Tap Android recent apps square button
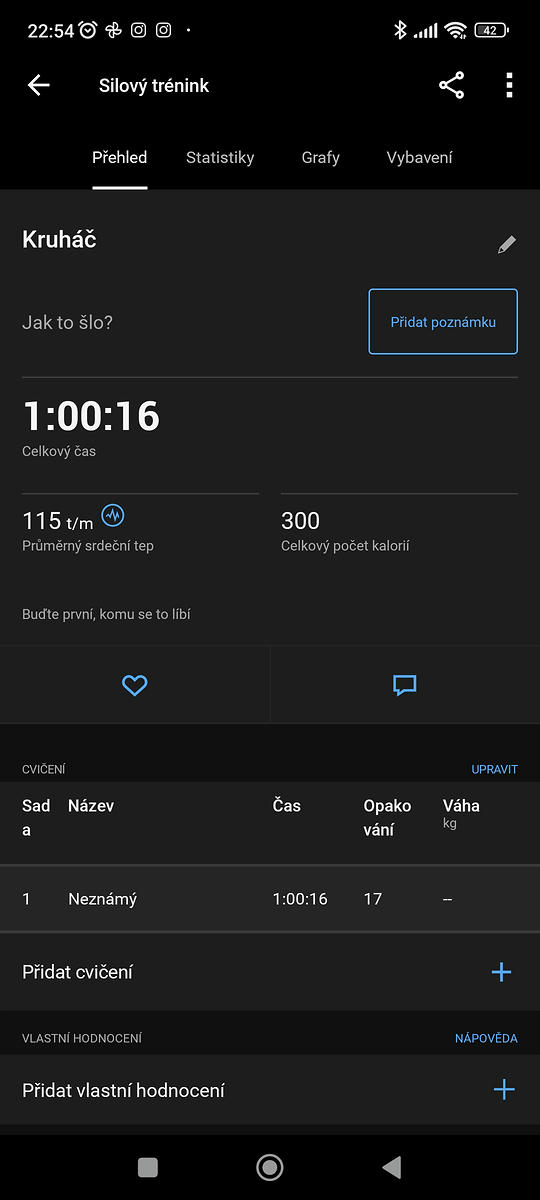The height and width of the screenshot is (1200, 540). [148, 1167]
